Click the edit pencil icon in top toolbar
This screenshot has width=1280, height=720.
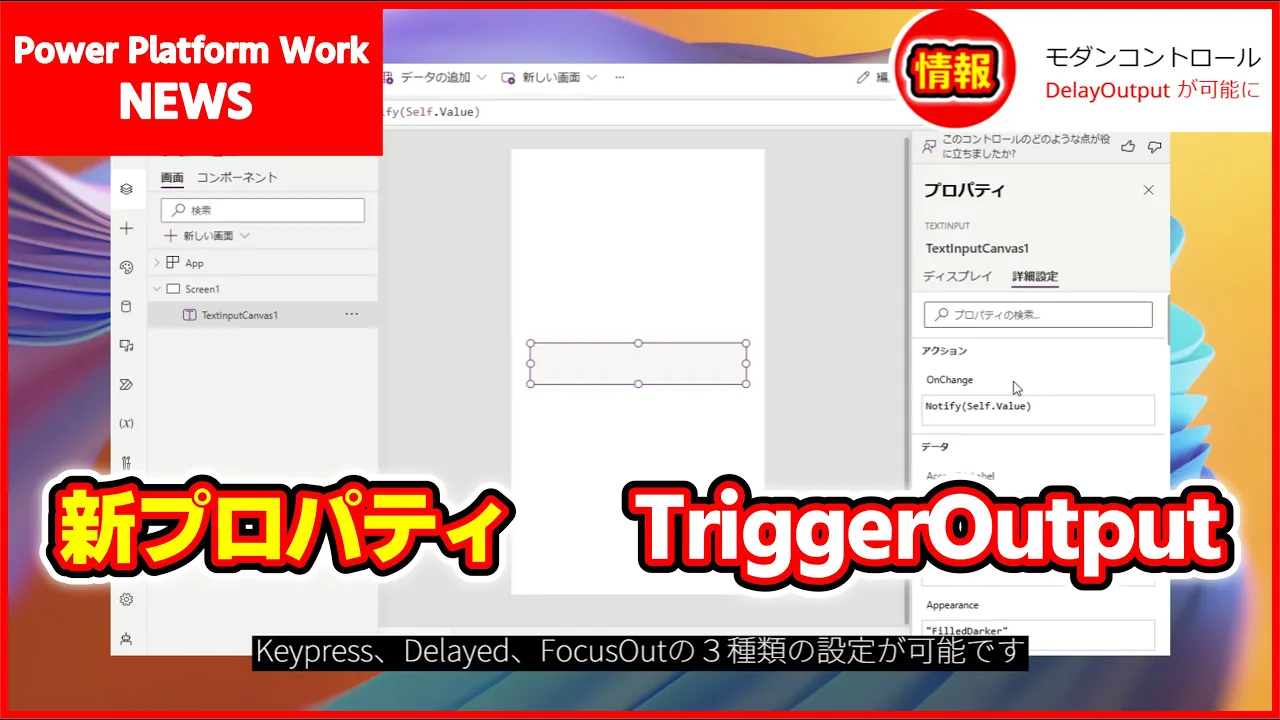click(x=864, y=77)
